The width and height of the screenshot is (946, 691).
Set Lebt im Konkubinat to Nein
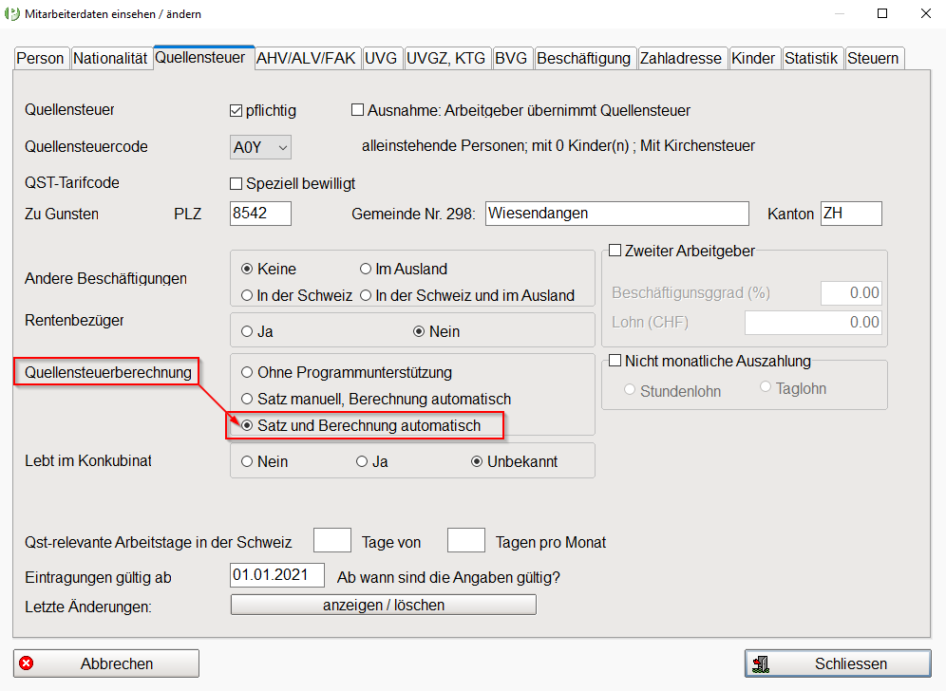tap(247, 462)
